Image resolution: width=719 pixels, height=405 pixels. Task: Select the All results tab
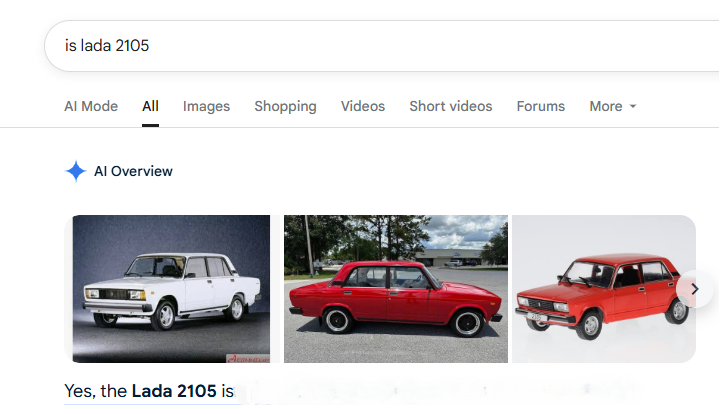coord(150,106)
